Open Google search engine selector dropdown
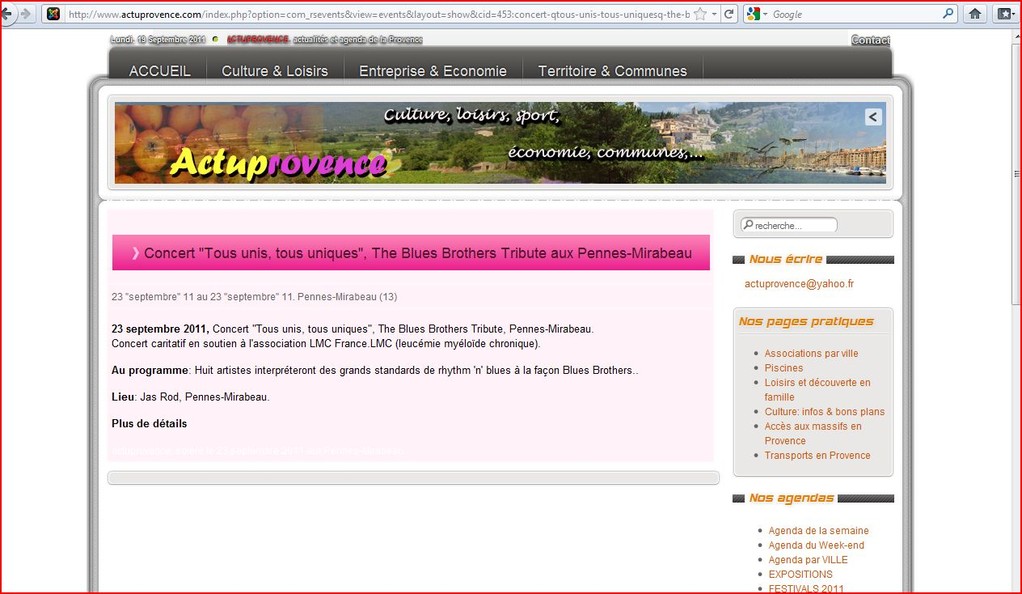Image resolution: width=1022 pixels, height=594 pixels. coord(757,14)
